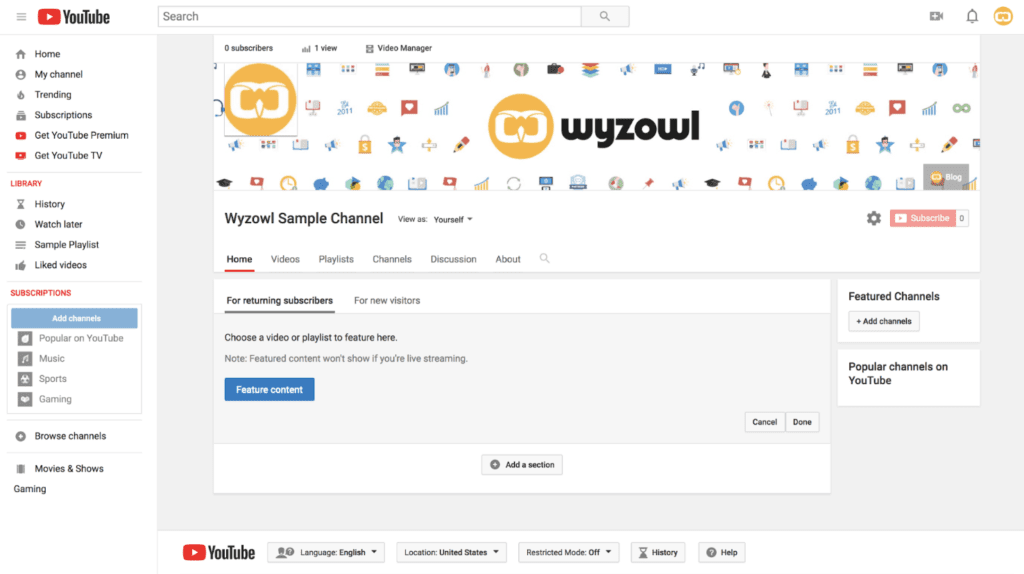Click the footer History button

pos(658,552)
